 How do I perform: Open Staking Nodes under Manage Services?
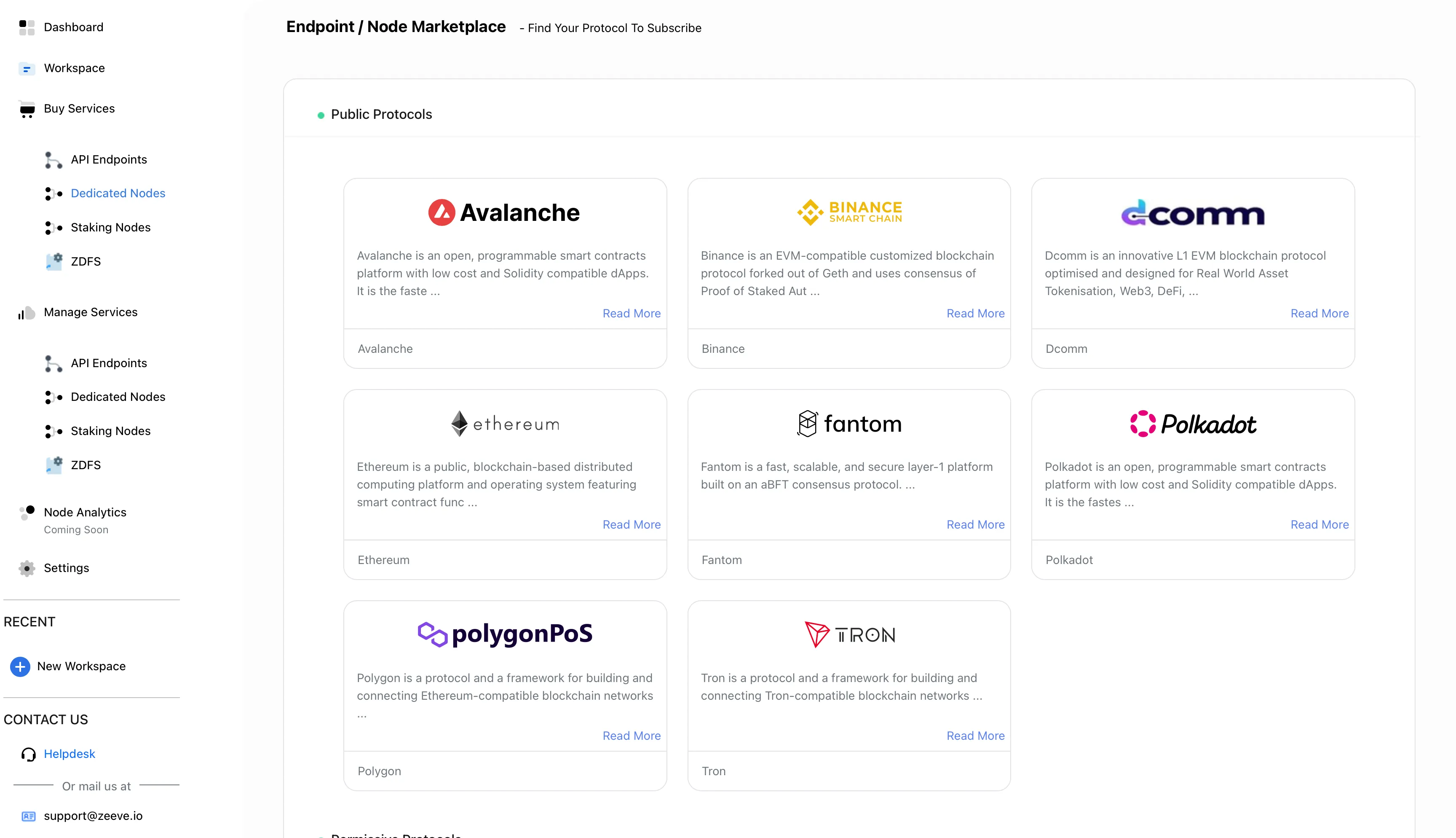pos(110,431)
